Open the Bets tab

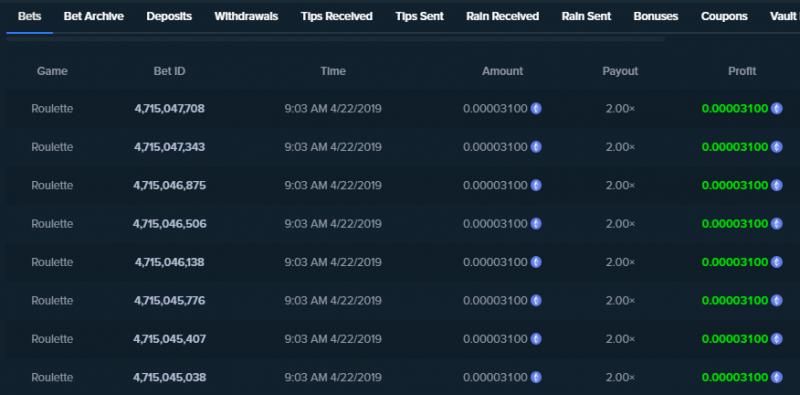(30, 16)
